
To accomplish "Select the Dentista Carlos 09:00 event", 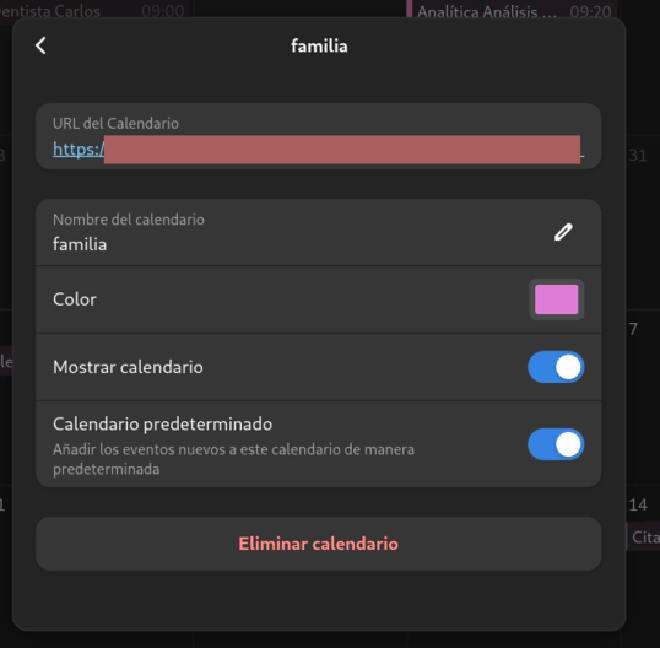I will (93, 11).
